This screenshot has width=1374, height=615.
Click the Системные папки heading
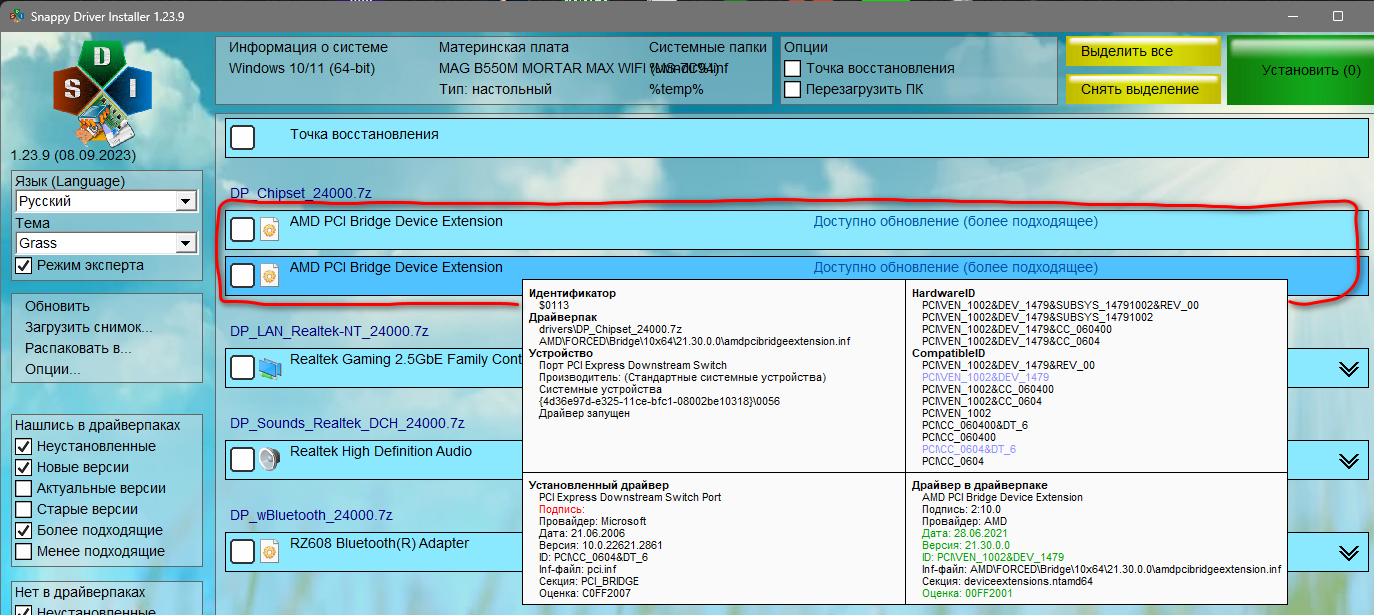click(708, 47)
